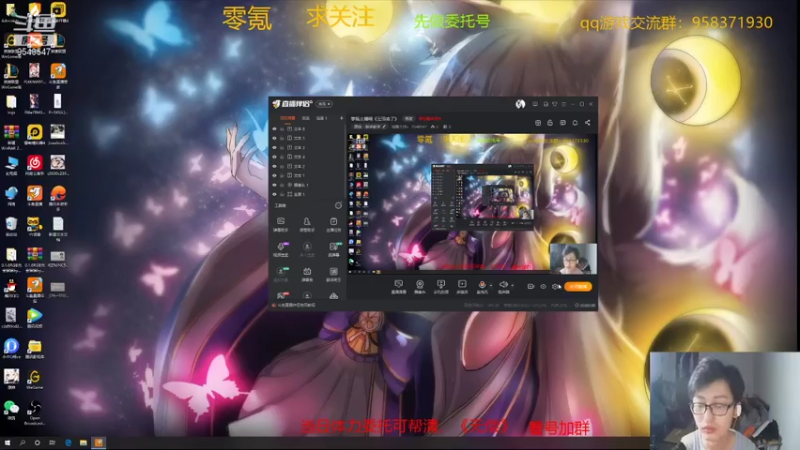Toggle preview eye icon near start button
Screen dimensions: 800x450
click(x=543, y=287)
